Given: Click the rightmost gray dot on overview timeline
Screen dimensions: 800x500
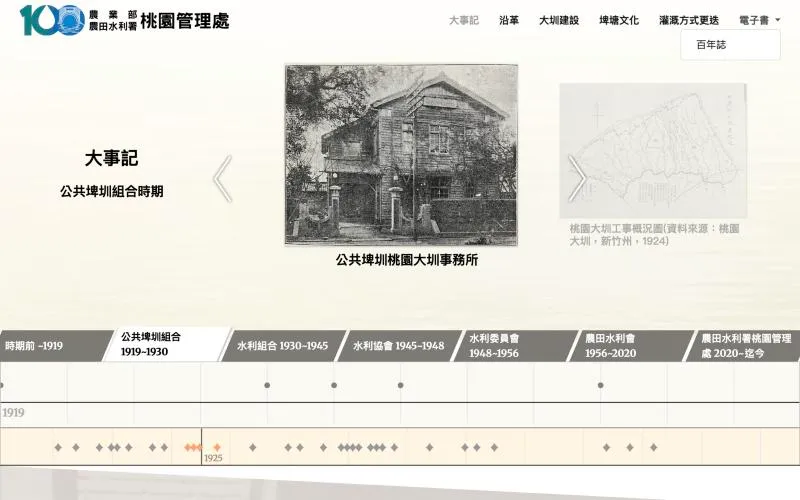Looking at the screenshot, I should (601, 385).
